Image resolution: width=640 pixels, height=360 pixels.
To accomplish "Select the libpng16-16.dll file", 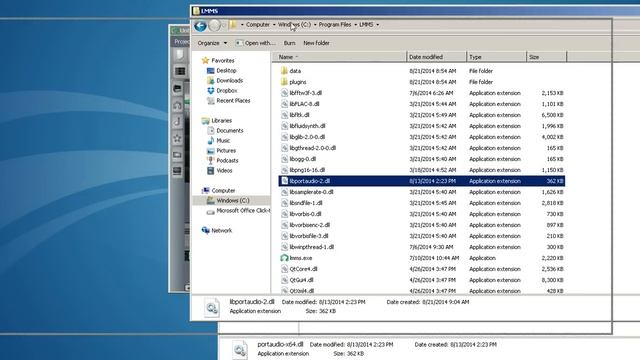I will point(307,170).
